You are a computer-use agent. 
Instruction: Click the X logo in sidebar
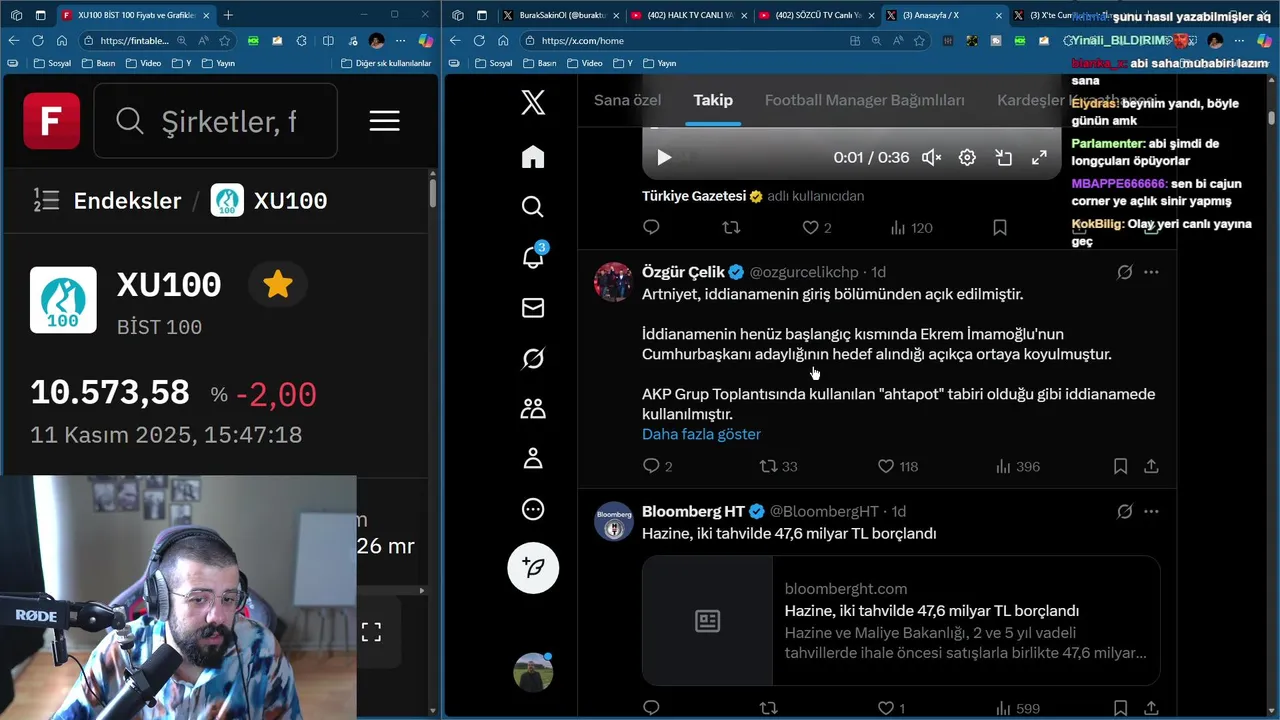tap(533, 102)
